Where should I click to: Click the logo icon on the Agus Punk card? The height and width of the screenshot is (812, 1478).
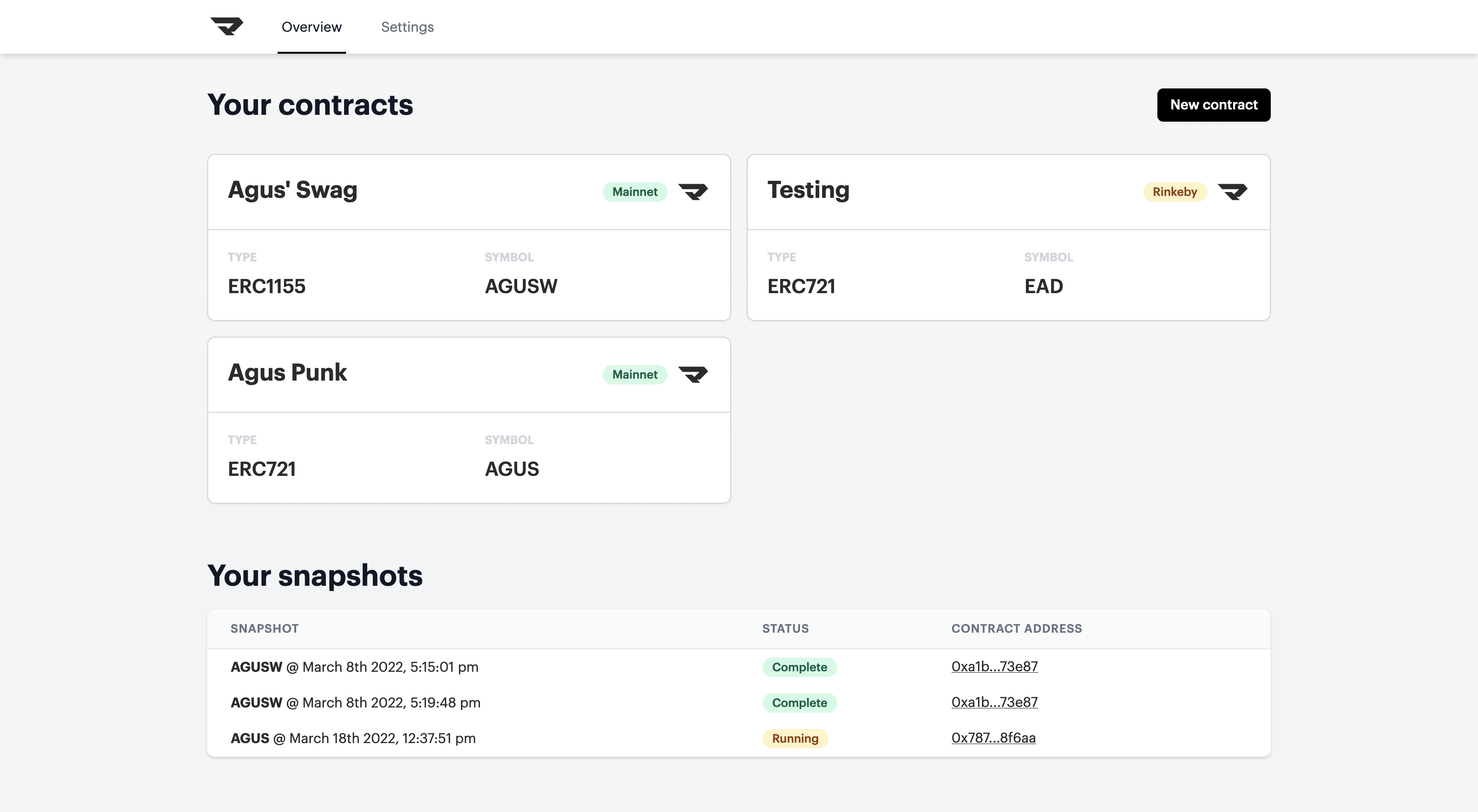[x=693, y=374]
